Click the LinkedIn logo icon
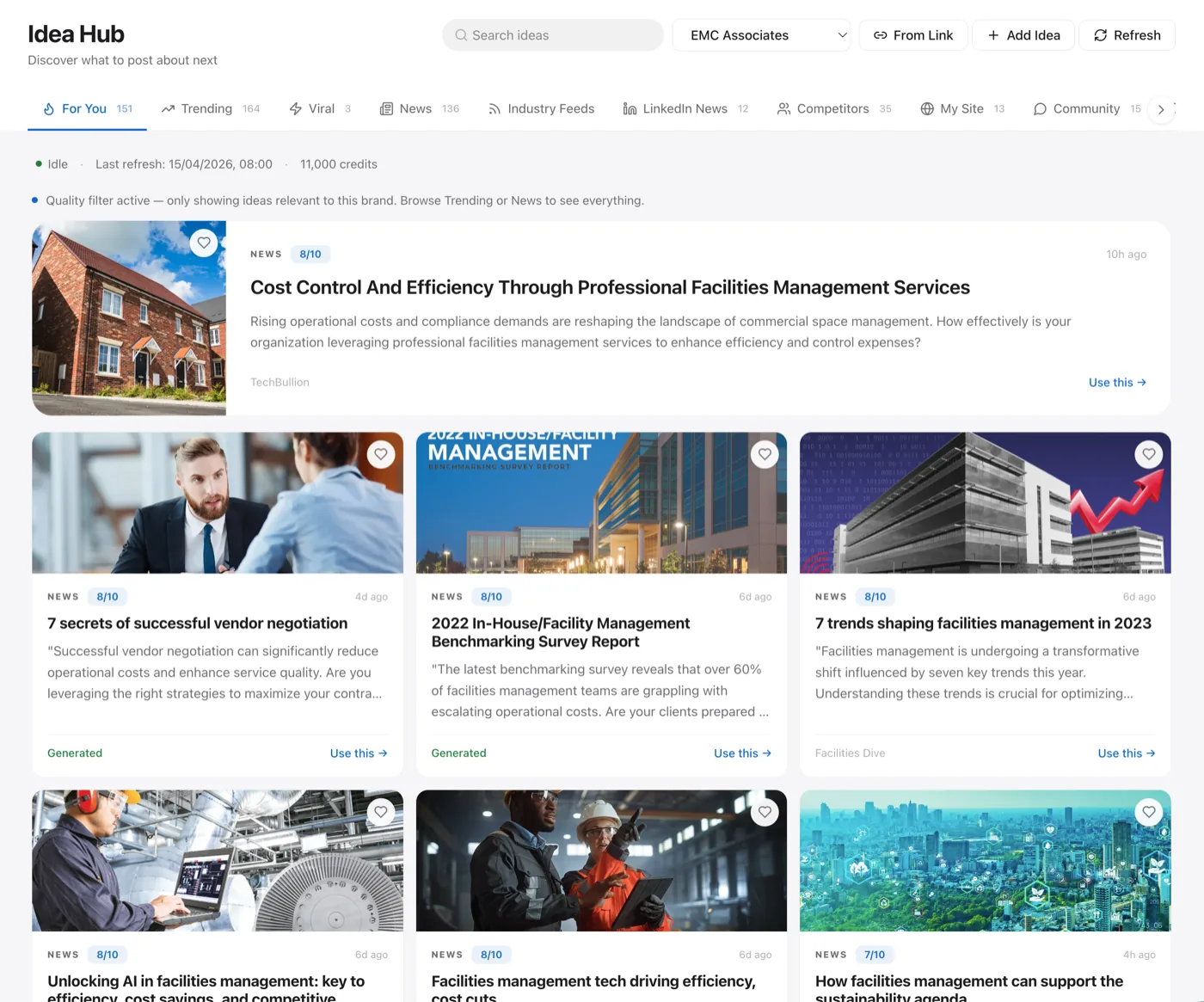 point(630,109)
